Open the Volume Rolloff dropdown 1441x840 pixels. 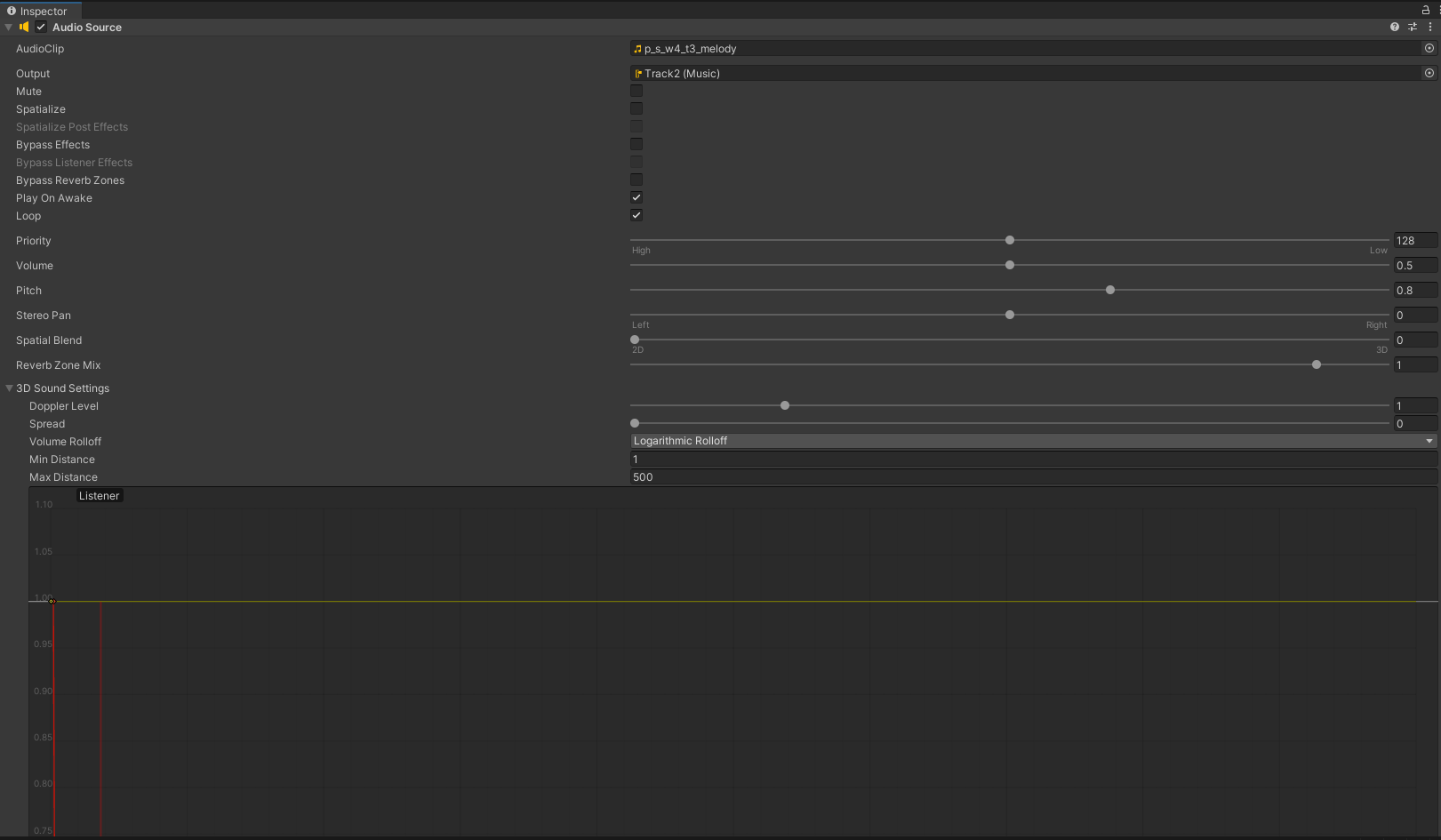pyautogui.click(x=1033, y=441)
